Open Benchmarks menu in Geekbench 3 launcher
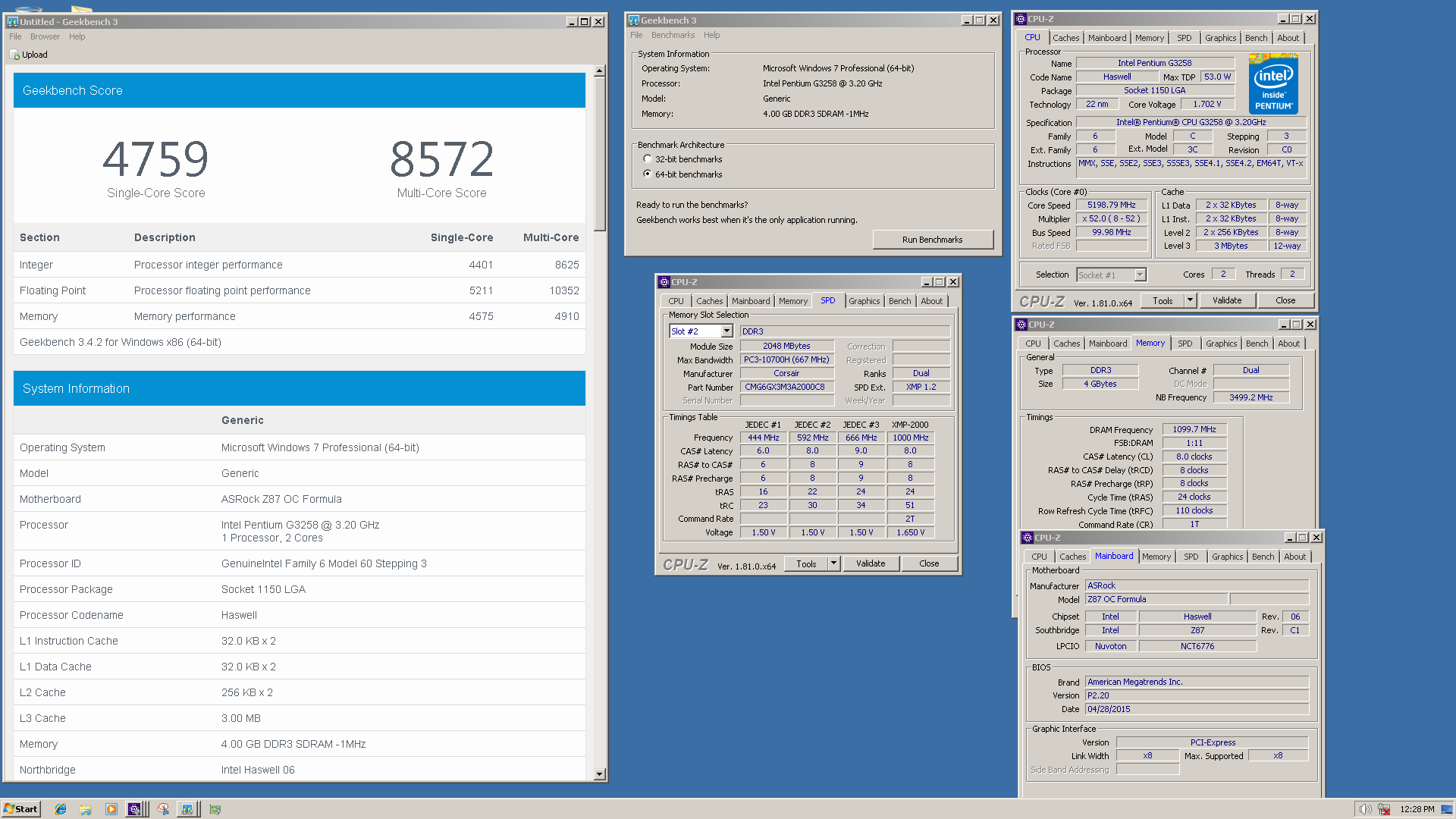 pos(673,35)
